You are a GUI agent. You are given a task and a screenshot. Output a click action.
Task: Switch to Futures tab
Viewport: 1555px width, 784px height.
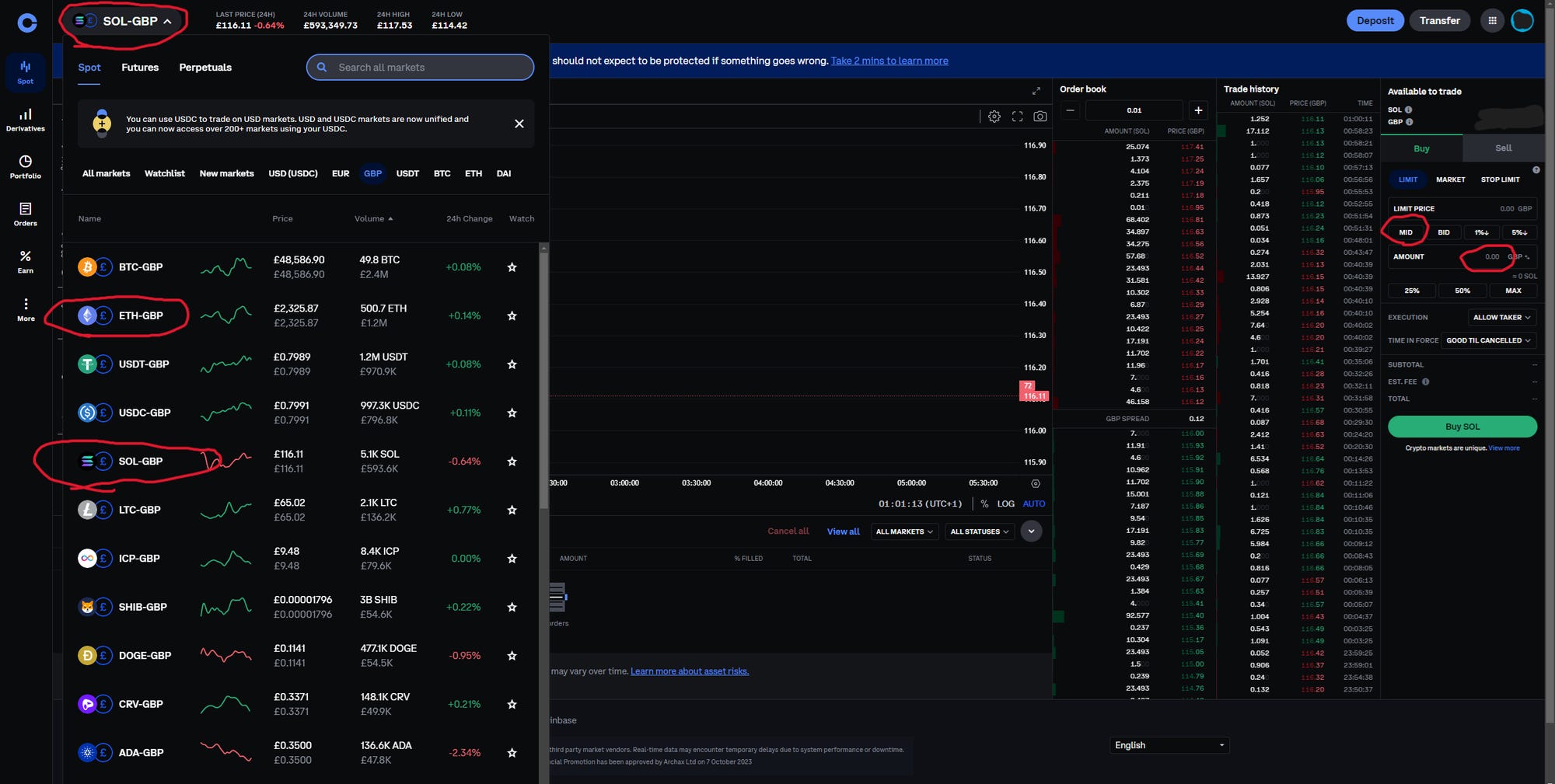pos(140,68)
